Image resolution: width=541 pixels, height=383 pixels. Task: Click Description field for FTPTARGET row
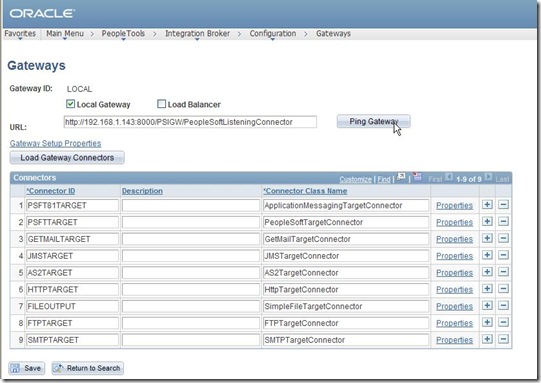tap(190, 323)
